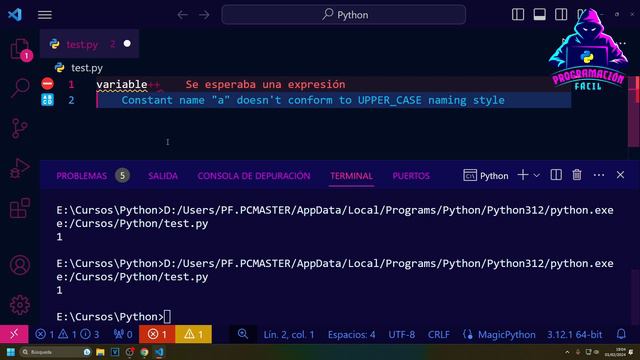Close the terminal panel

pyautogui.click(x=620, y=175)
